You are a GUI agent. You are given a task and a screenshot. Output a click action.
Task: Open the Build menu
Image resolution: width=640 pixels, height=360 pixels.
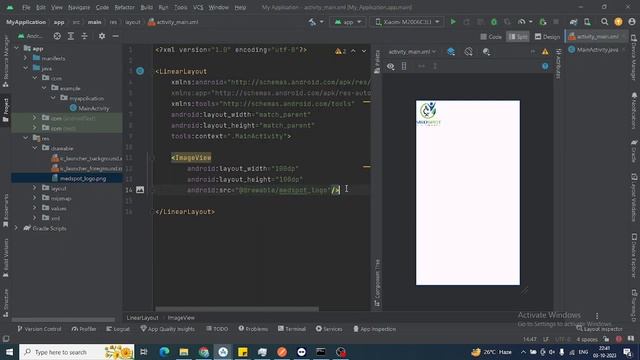click(x=147, y=7)
